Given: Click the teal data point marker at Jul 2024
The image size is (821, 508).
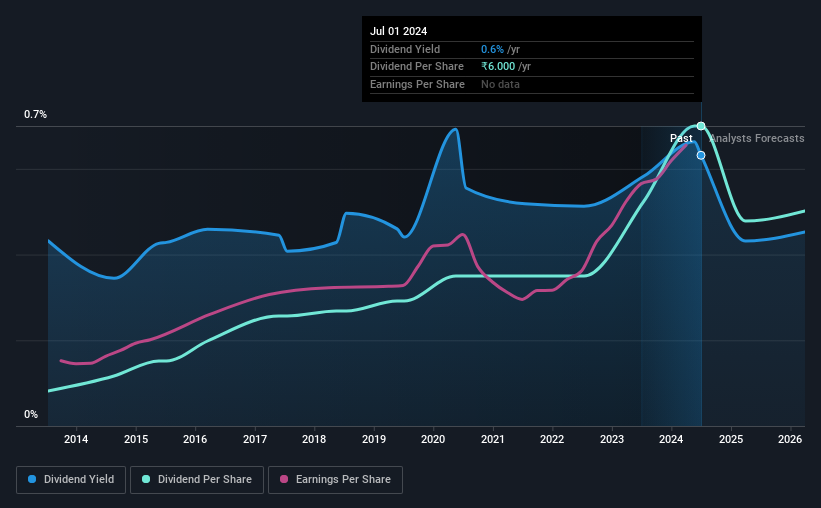Looking at the screenshot, I should click(701, 126).
